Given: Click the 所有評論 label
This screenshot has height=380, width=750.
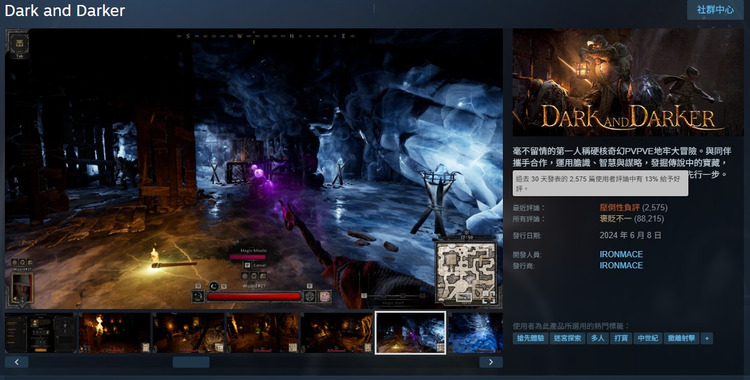Looking at the screenshot, I should pos(529,219).
